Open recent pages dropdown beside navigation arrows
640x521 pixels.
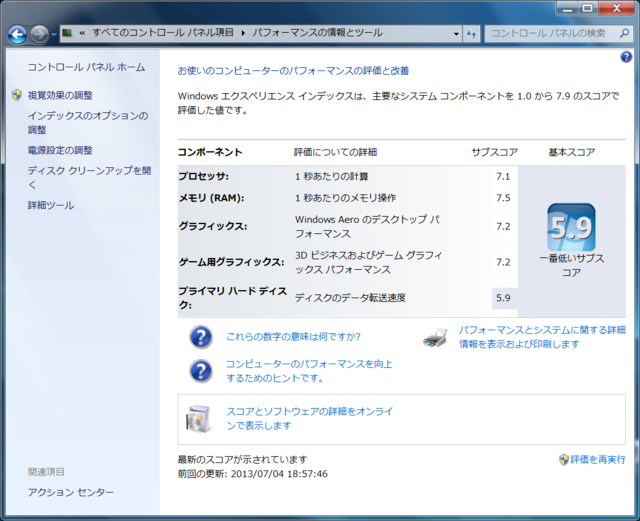[x=54, y=34]
